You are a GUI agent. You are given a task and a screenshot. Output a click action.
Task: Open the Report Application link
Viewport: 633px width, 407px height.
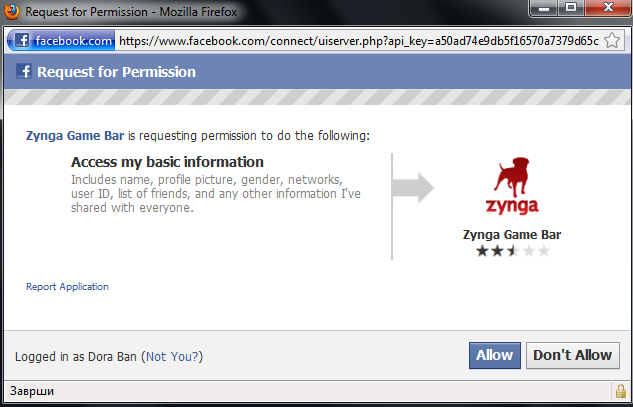pyautogui.click(x=67, y=287)
